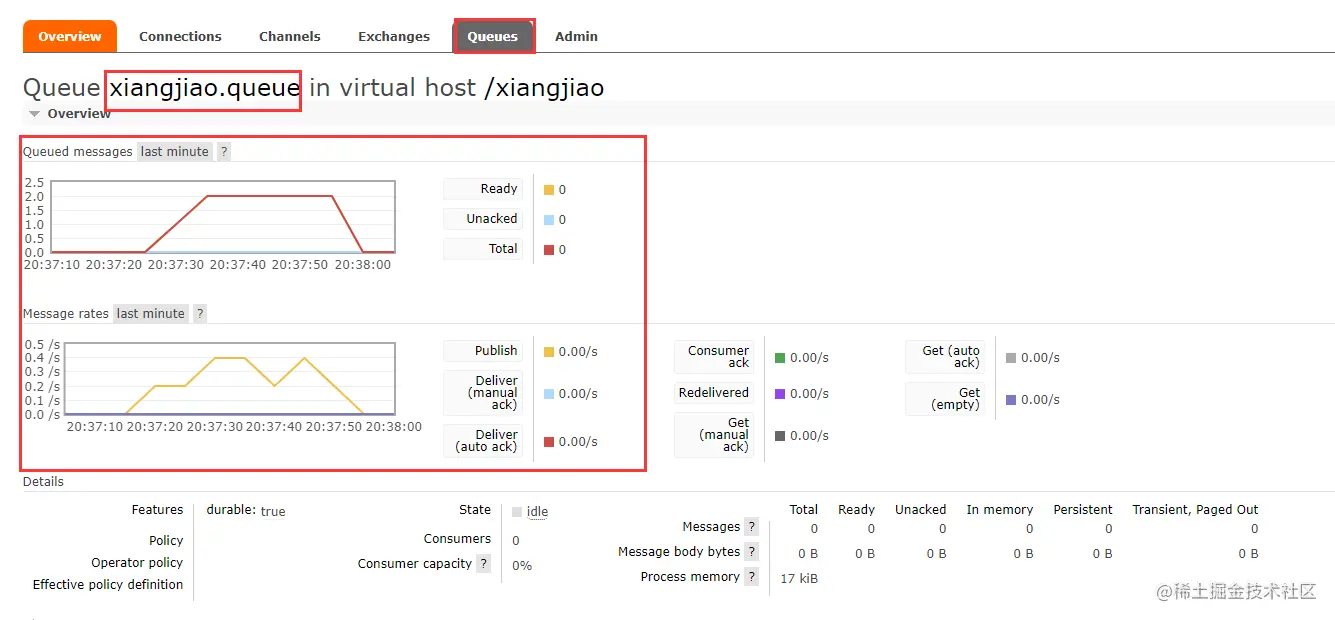Viewport: 1335px width, 620px height.
Task: Change Message rates 'last minute' range
Action: (x=151, y=314)
